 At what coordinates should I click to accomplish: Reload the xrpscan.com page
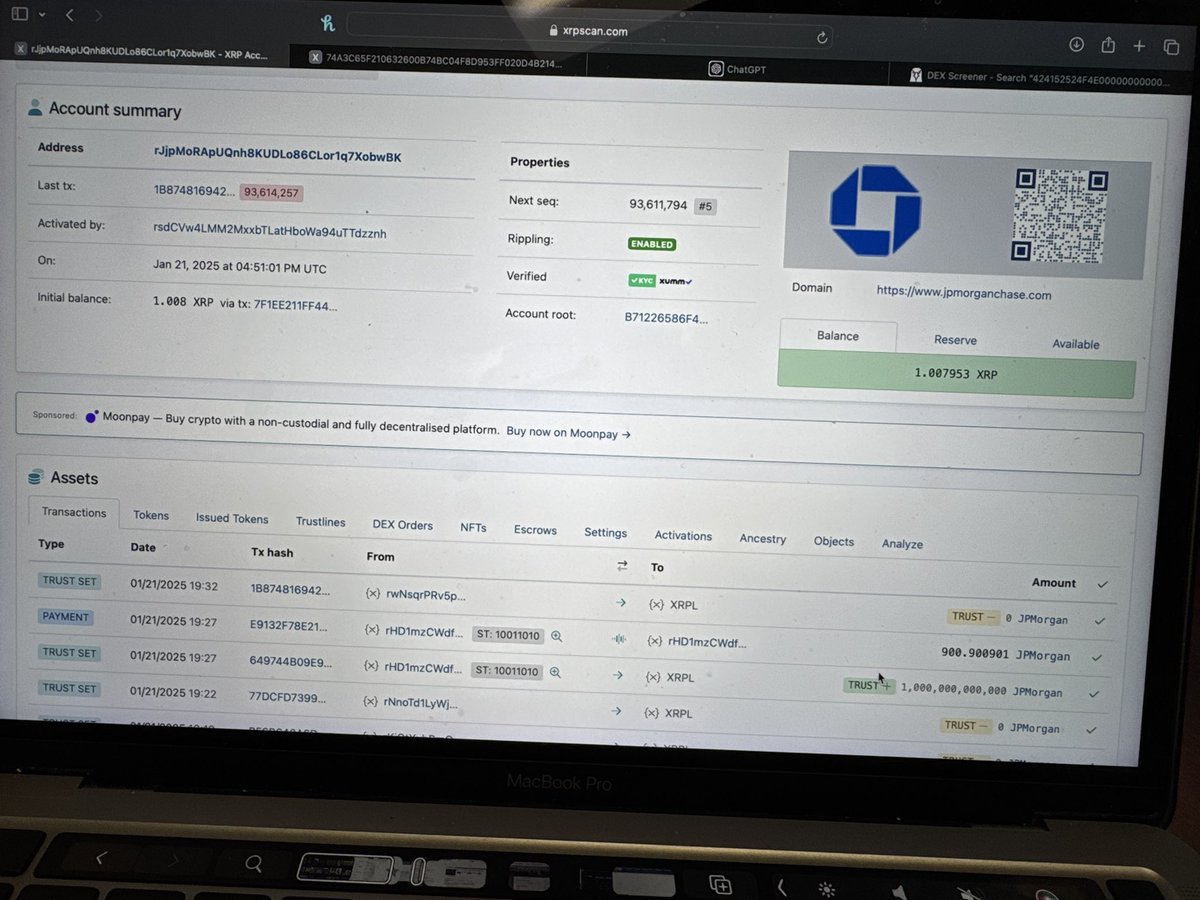[x=822, y=38]
